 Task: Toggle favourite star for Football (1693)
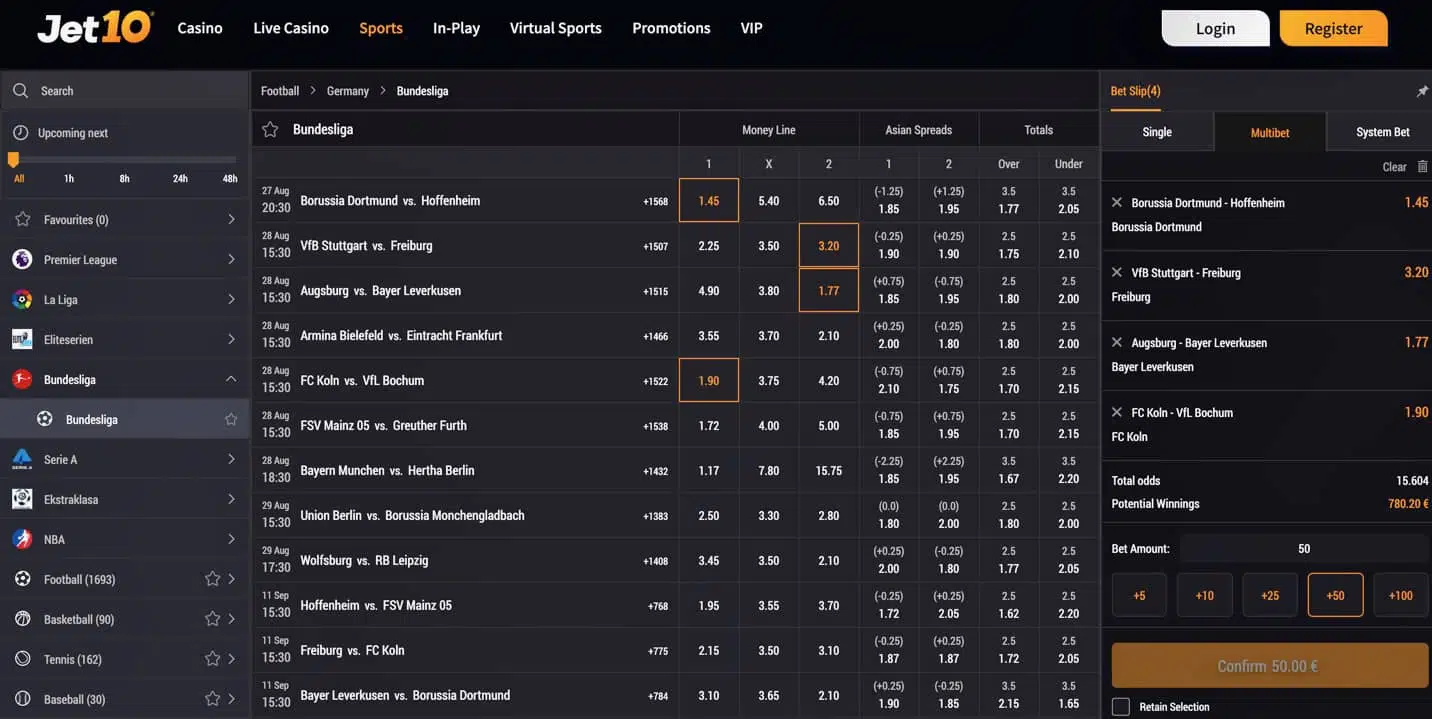(x=212, y=579)
